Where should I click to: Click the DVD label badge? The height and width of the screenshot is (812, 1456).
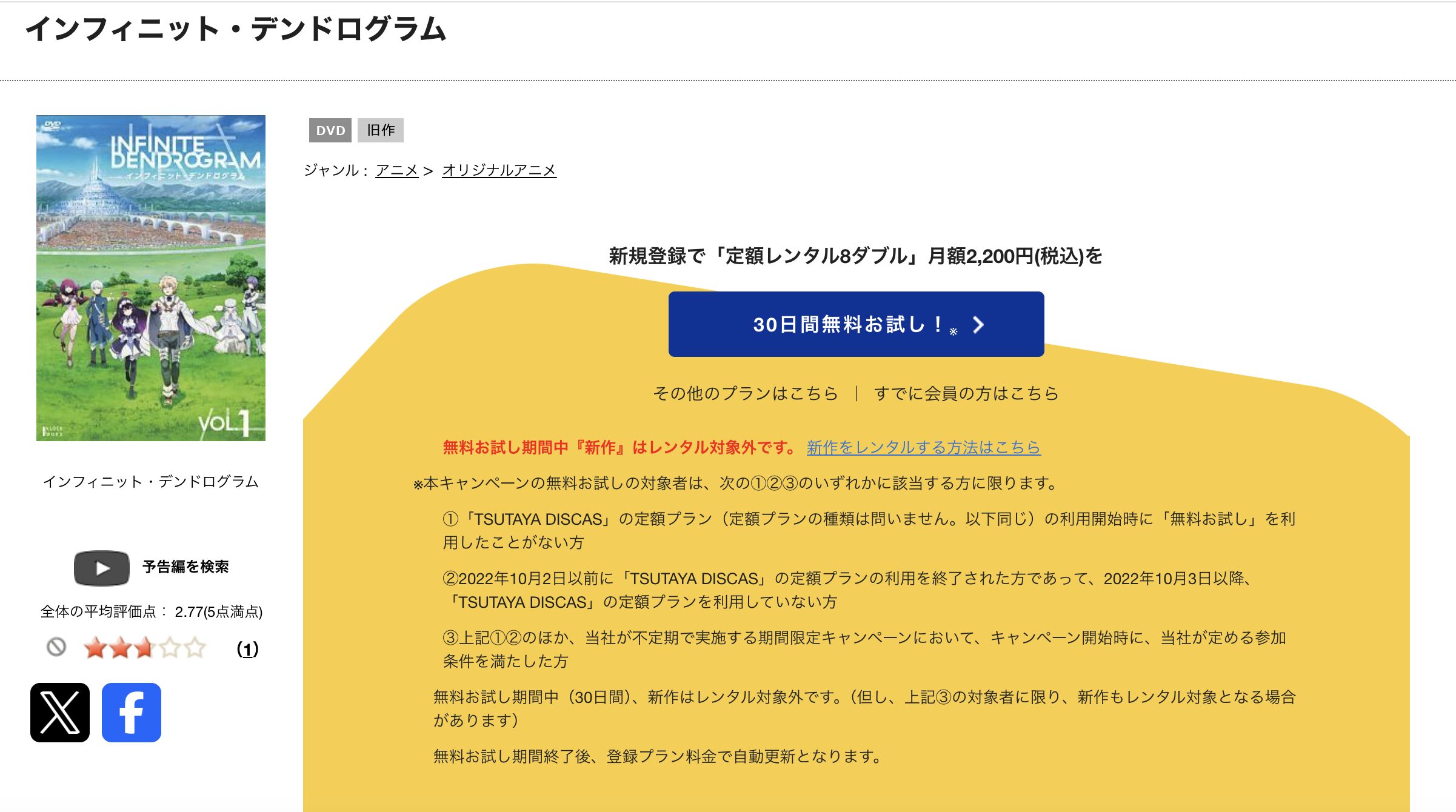click(x=330, y=130)
